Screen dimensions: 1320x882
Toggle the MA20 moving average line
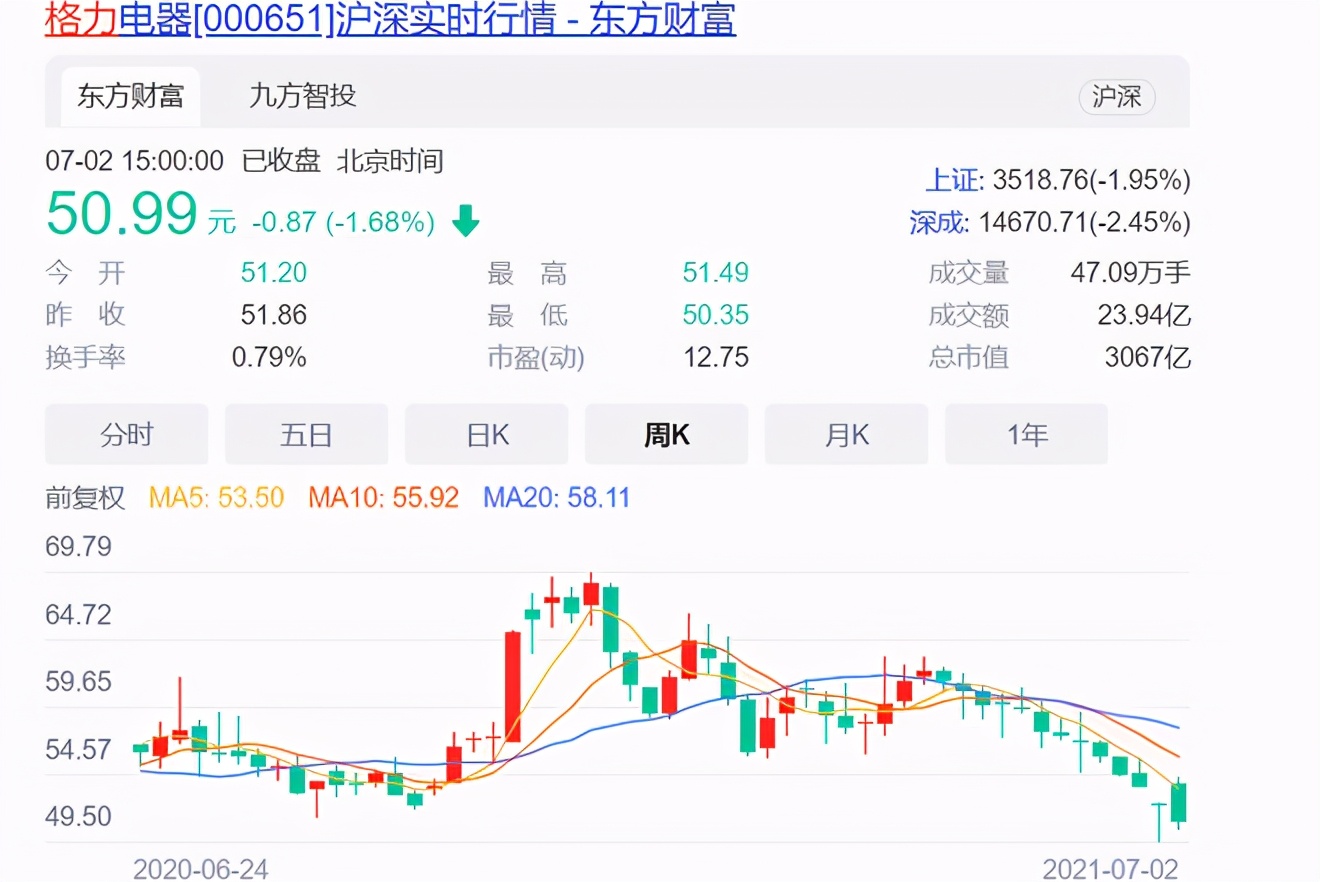[x=556, y=497]
